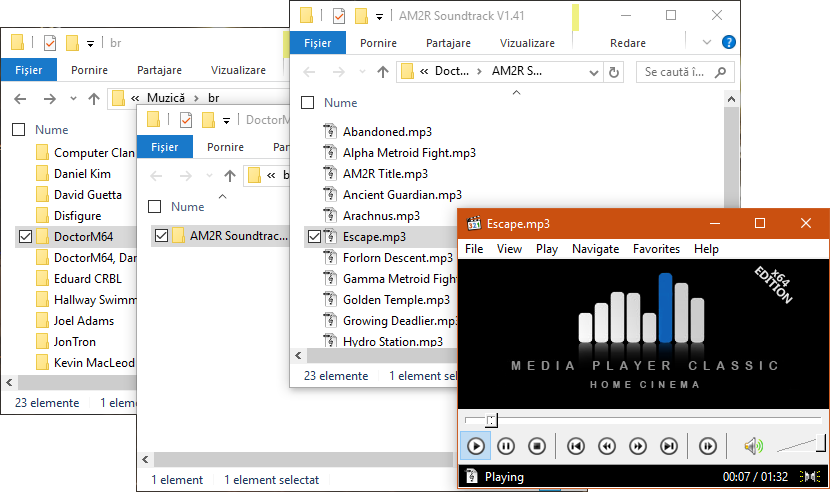Click the Play button in Media Player Classic
This screenshot has height=492, width=830.
coord(475,446)
